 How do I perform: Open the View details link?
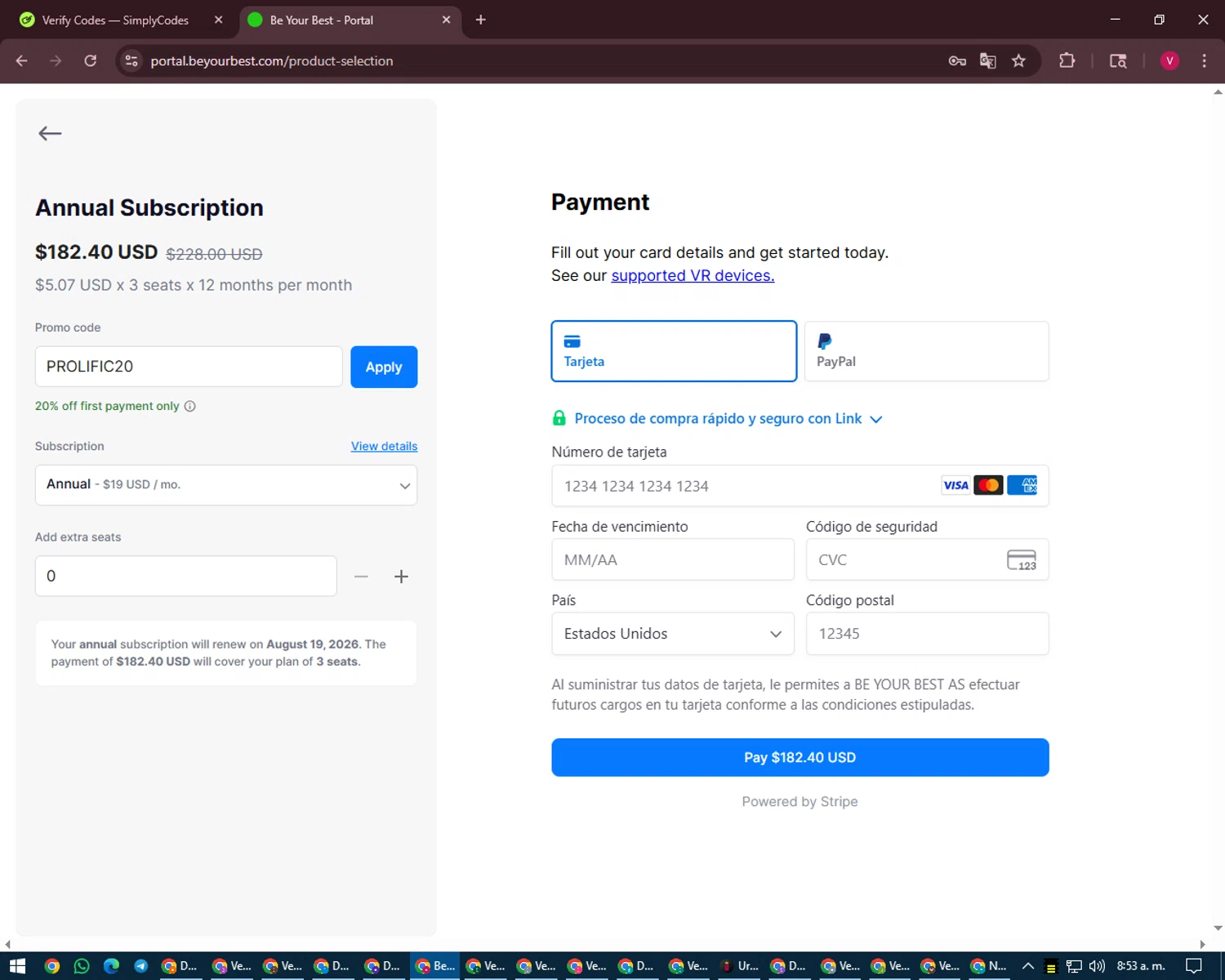point(384,446)
